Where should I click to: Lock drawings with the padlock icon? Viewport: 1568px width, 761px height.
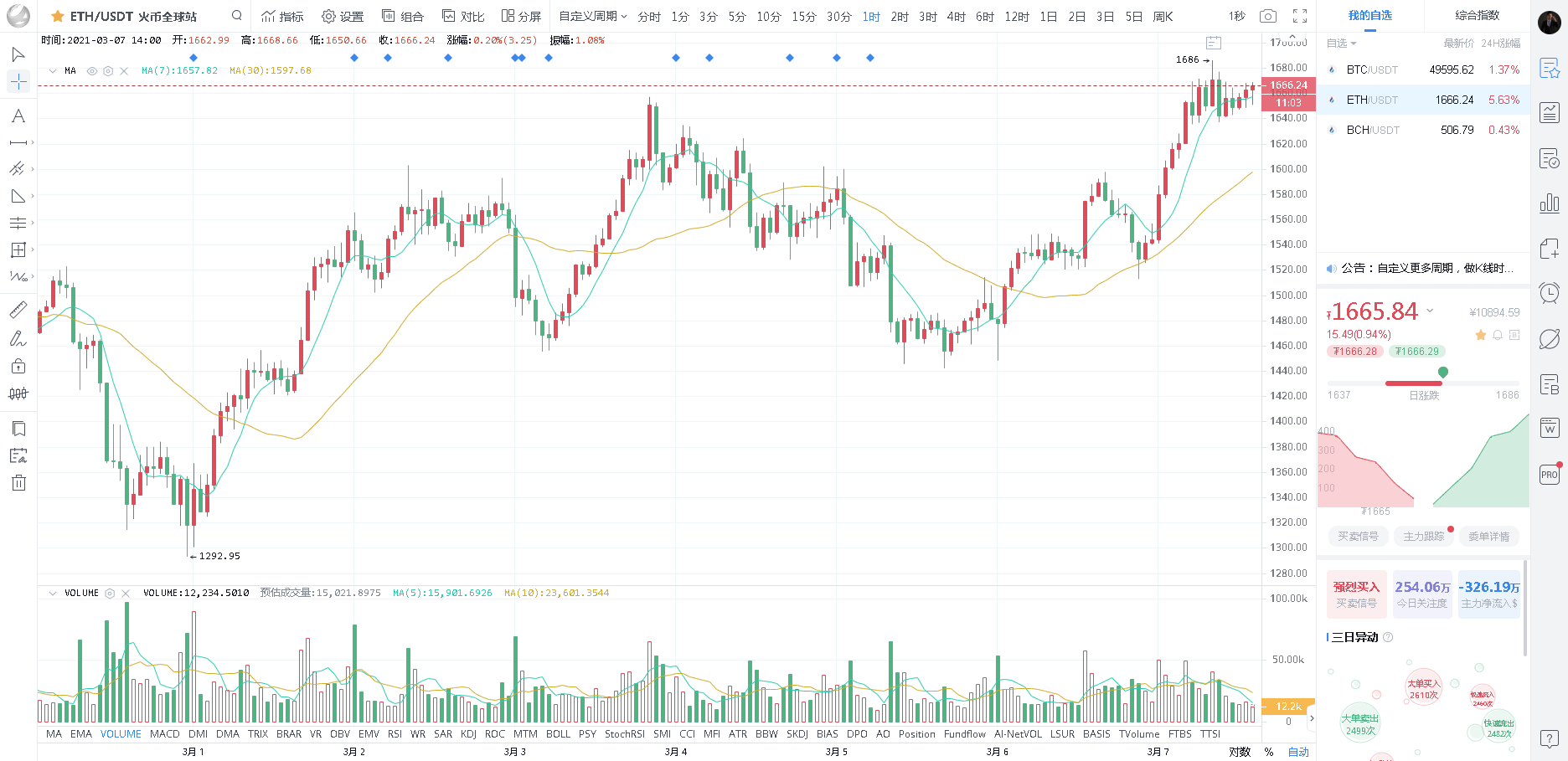point(18,366)
